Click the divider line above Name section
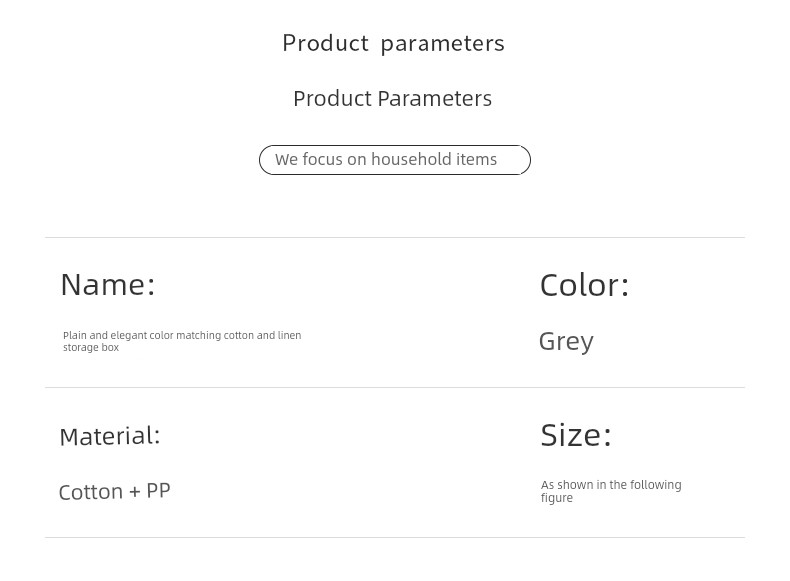Viewport: 790px width, 581px height. point(395,237)
